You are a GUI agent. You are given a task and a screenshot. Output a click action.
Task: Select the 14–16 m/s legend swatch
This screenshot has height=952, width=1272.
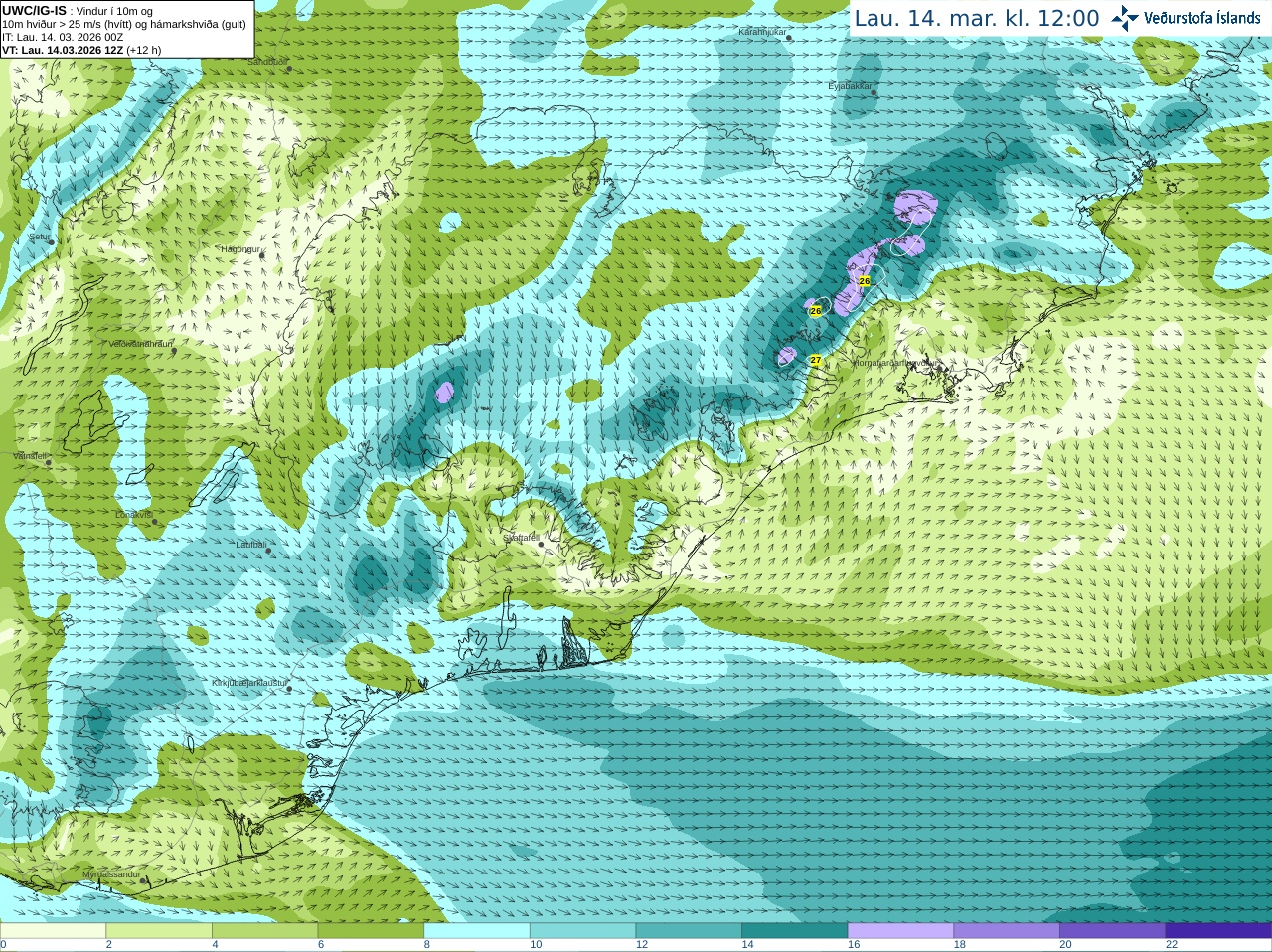pyautogui.click(x=795, y=931)
